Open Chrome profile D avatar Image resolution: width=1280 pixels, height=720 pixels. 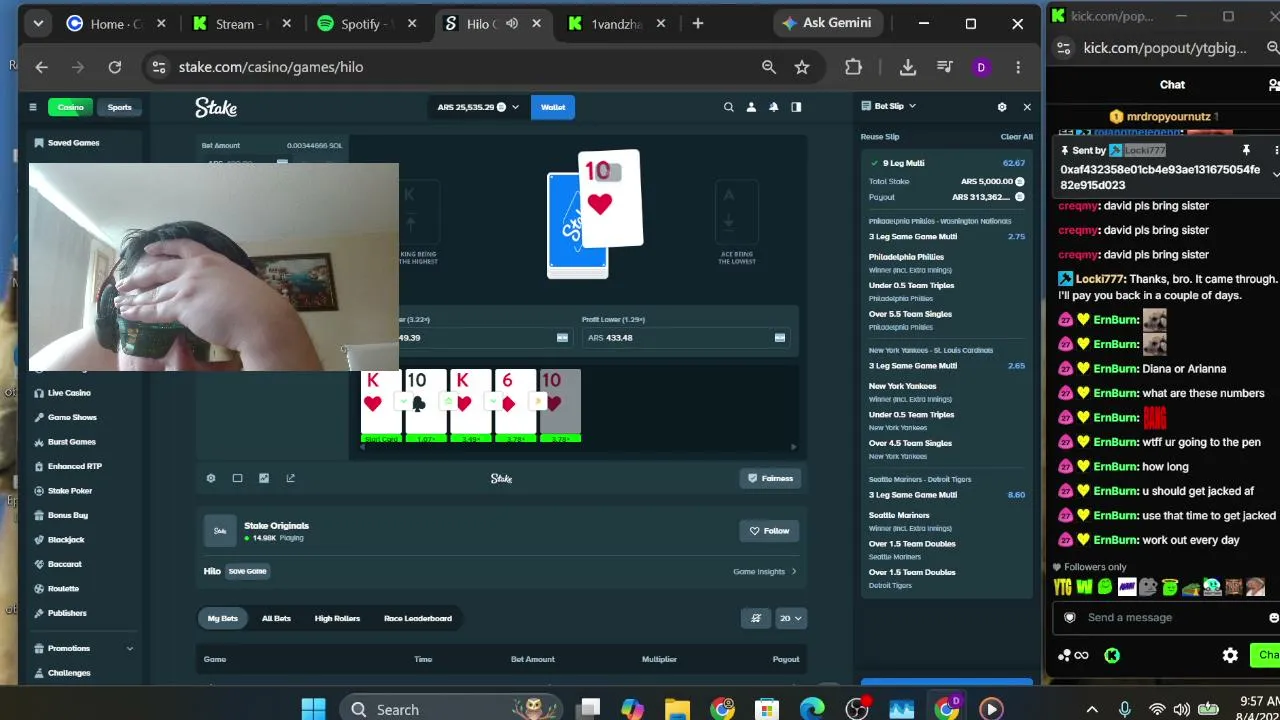pos(981,67)
